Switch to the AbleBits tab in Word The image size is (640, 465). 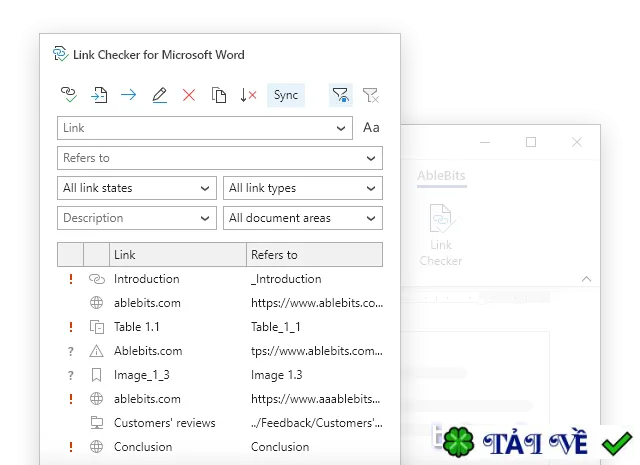[x=441, y=176]
